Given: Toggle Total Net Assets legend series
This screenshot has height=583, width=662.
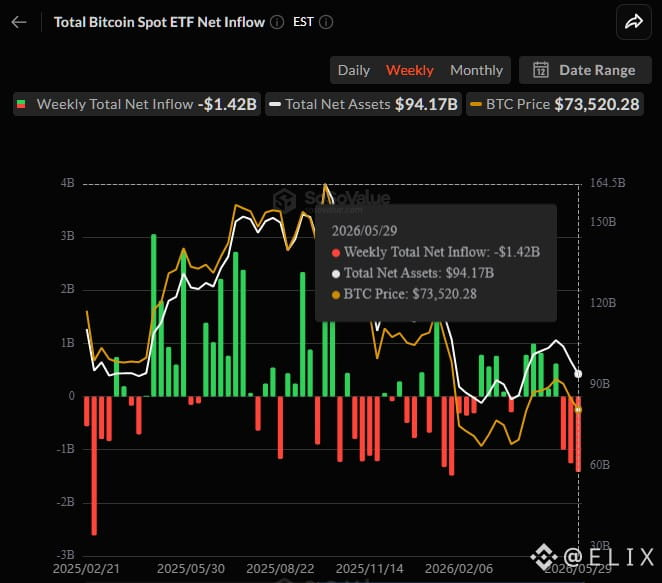Looking at the screenshot, I should click(x=364, y=104).
